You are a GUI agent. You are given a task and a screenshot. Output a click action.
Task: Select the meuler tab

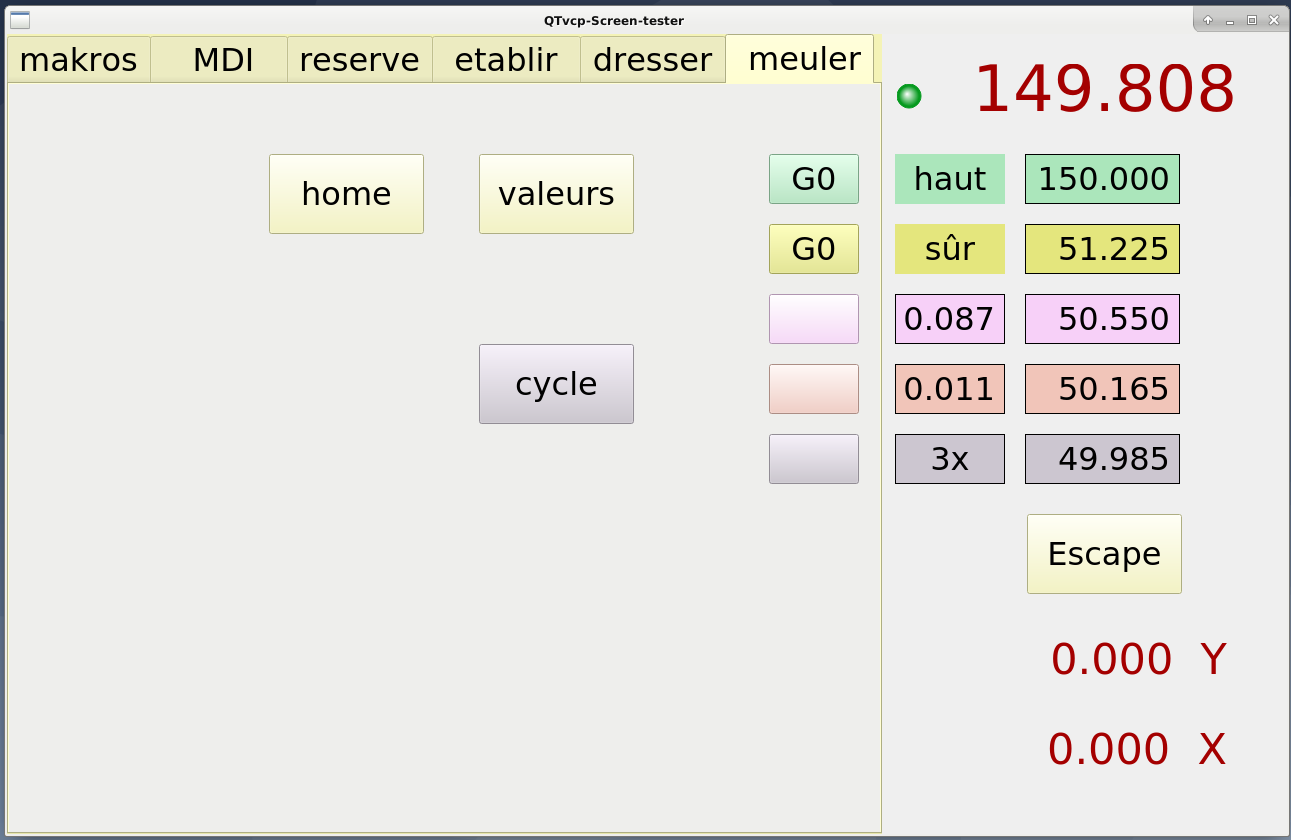(x=800, y=59)
